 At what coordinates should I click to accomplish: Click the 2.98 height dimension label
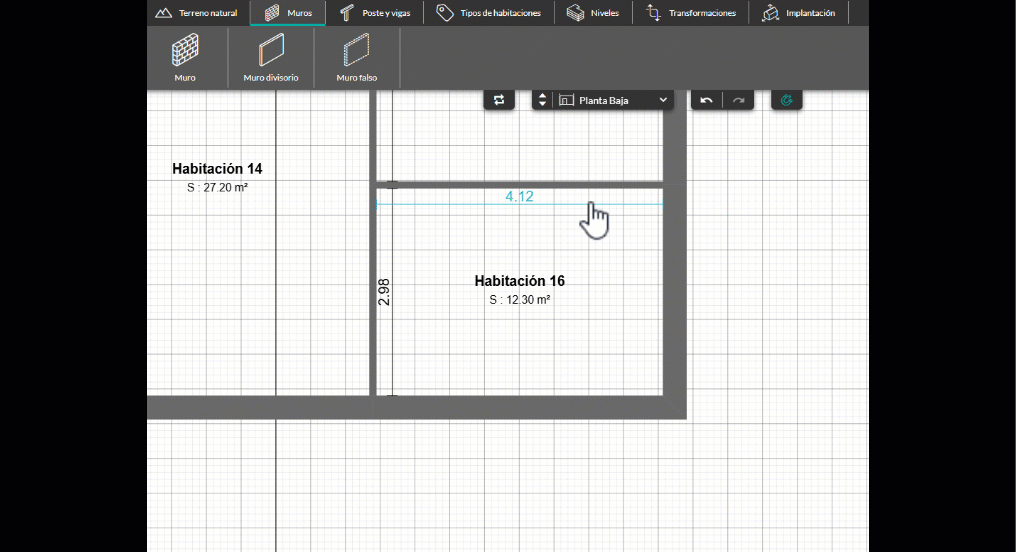pyautogui.click(x=384, y=291)
